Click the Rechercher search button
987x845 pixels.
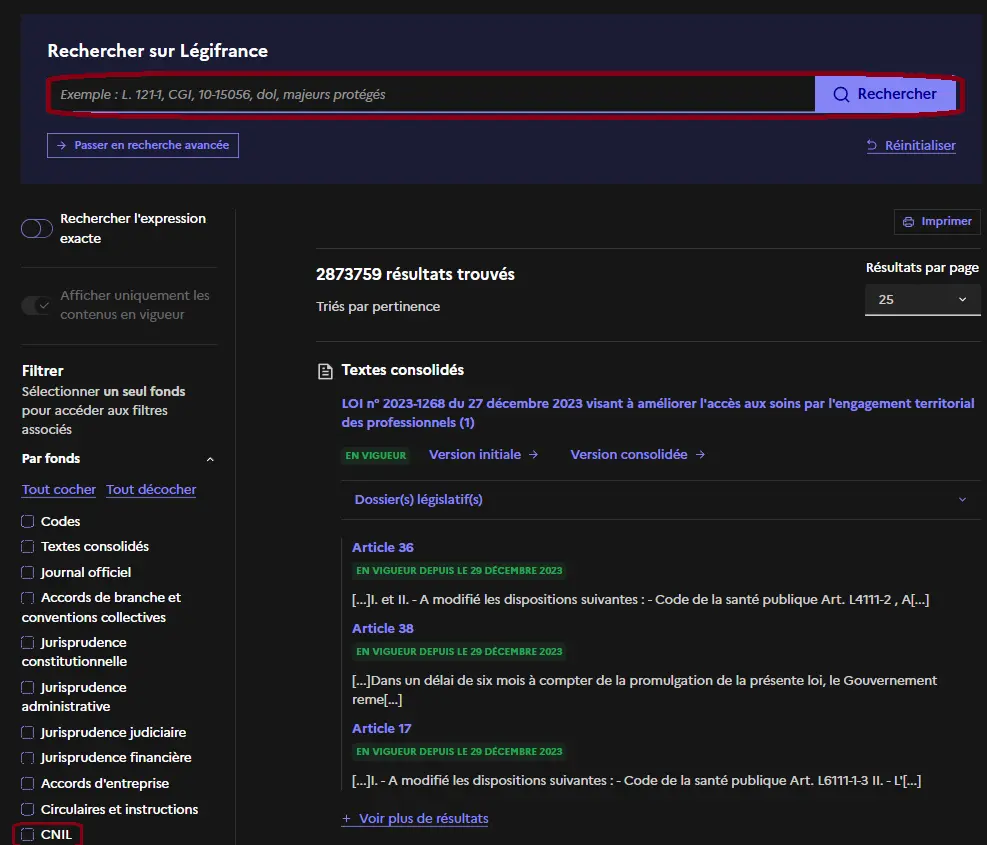(x=885, y=94)
